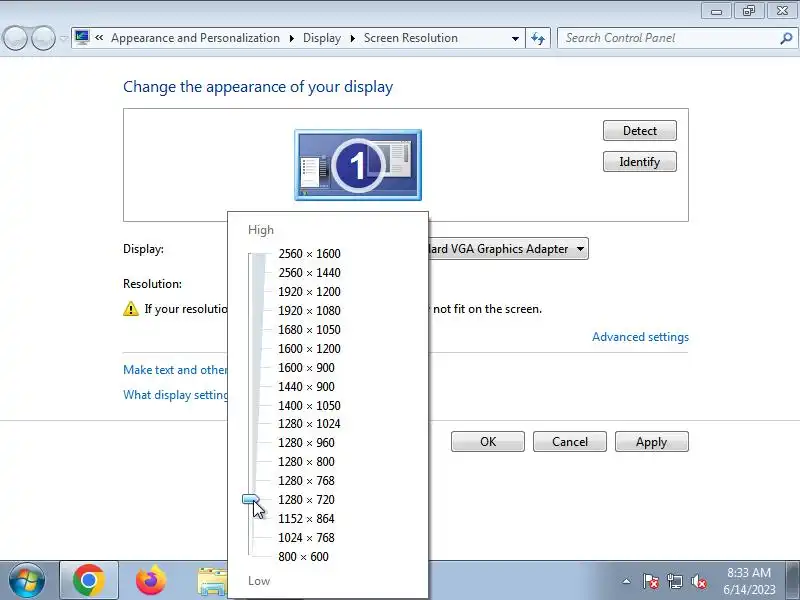Choose the 1280 × 768 resolution

click(306, 481)
